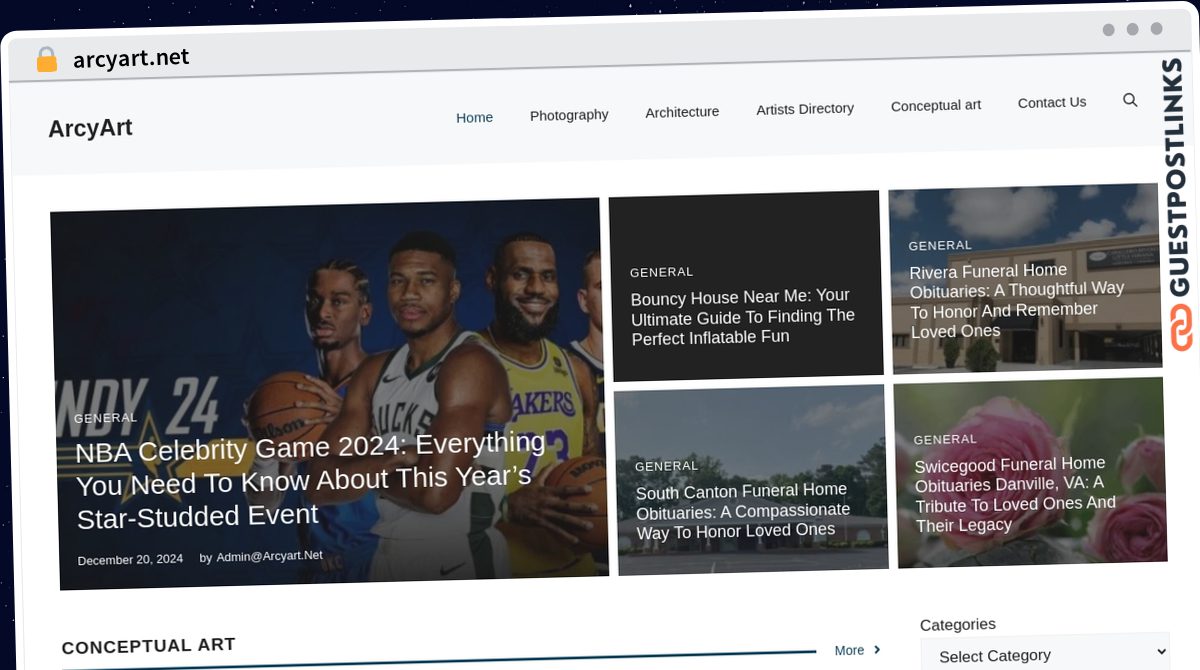
Task: Open Swicegood Funeral Home Obituaries Danville article
Action: tap(1014, 494)
